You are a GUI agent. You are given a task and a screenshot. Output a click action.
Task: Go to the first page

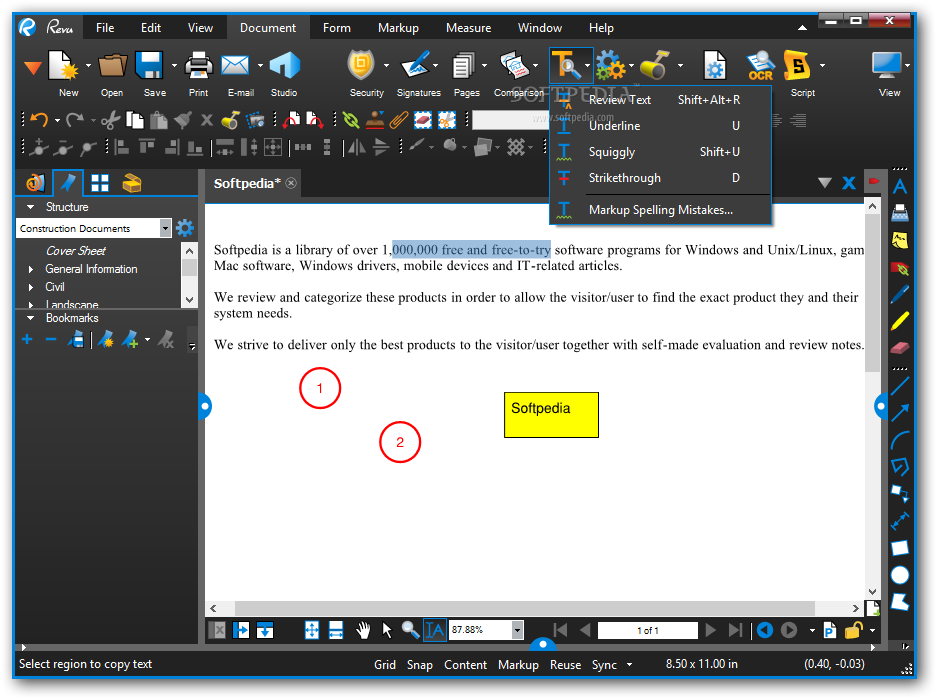560,630
